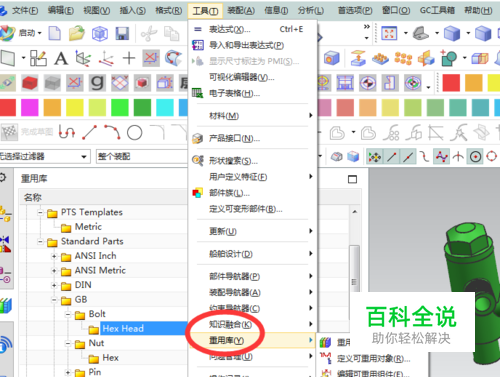Open the 装配(A) menu
Image resolution: width=500 pixels, height=377 pixels.
(241, 11)
